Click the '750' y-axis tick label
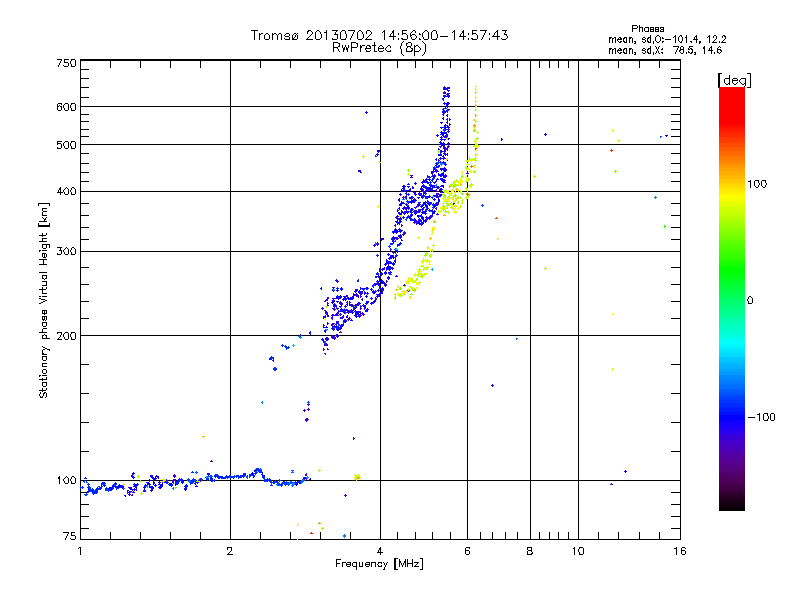Viewport: 800px width, 600px height. click(x=66, y=63)
